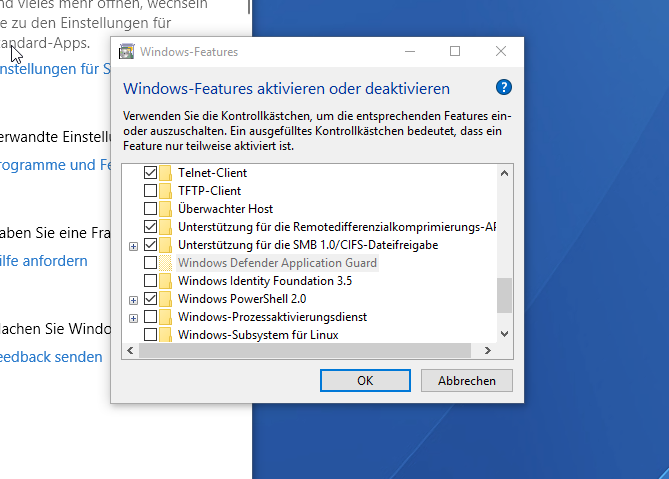Click 'Feedback senden' link in Settings window
This screenshot has width=669, height=479.
click(51, 357)
